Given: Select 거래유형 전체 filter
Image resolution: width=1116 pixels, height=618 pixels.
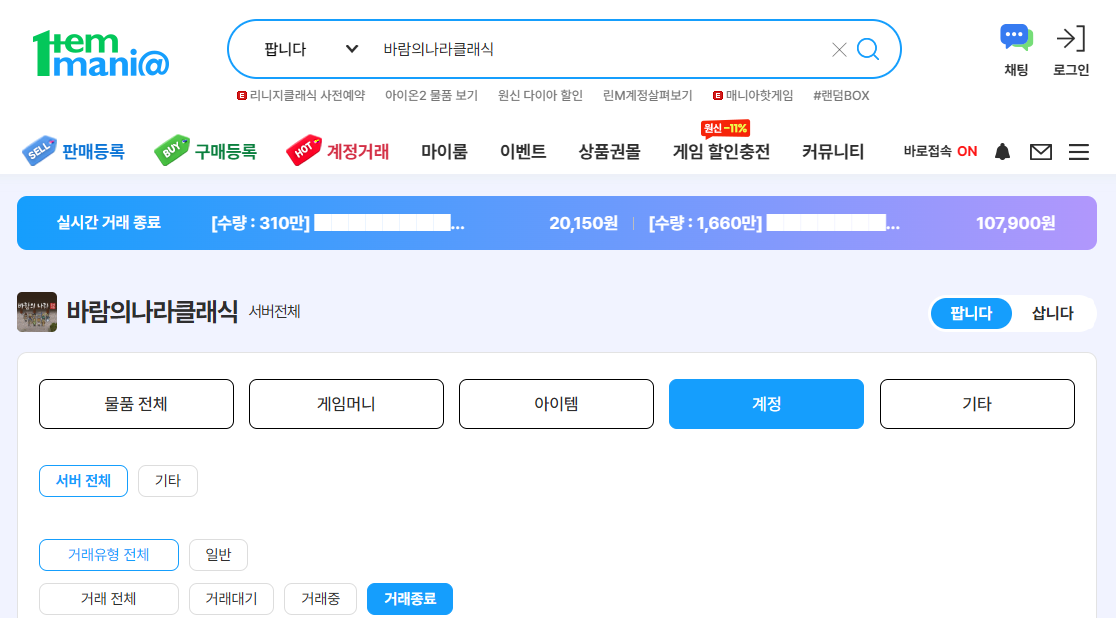Looking at the screenshot, I should coord(109,555).
